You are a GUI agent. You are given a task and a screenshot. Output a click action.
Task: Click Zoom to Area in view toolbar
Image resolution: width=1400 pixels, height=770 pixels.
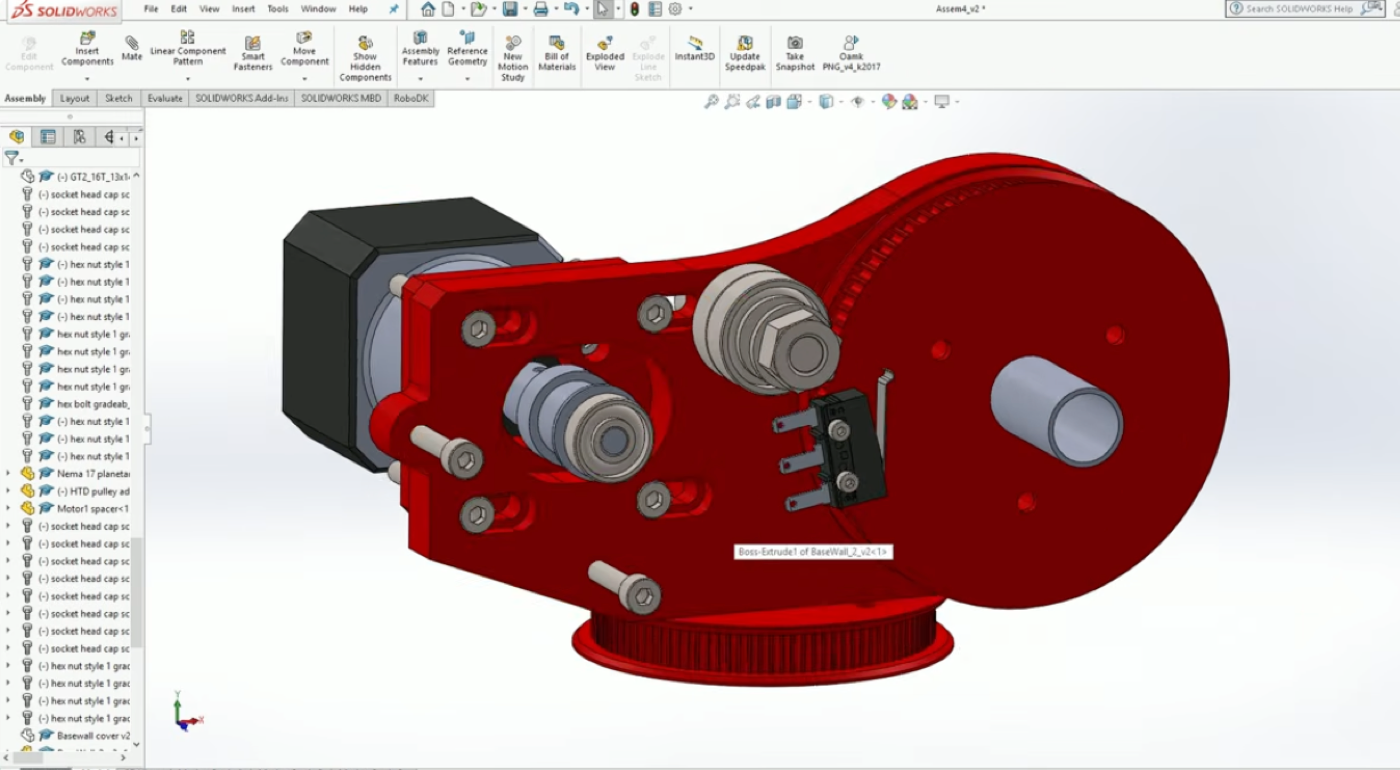[x=733, y=101]
